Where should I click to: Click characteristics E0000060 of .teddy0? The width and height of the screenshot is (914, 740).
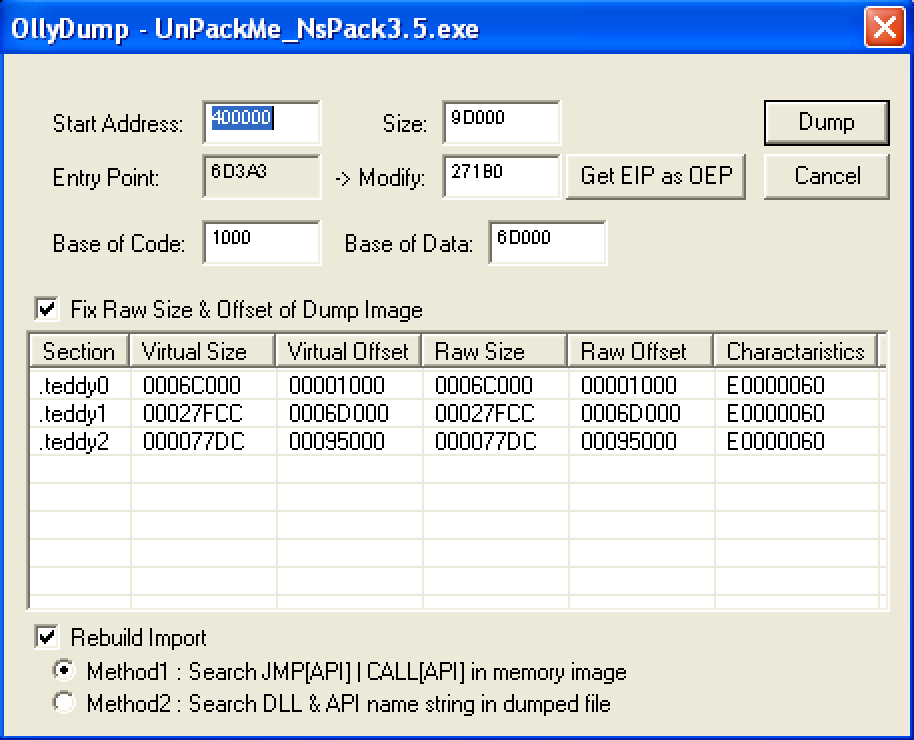775,385
